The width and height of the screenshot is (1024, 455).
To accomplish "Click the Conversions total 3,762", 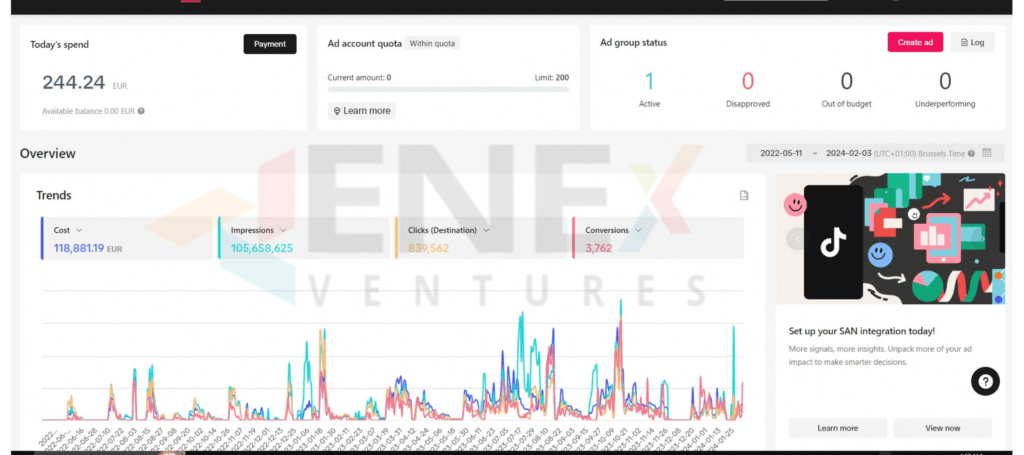I will point(599,248).
